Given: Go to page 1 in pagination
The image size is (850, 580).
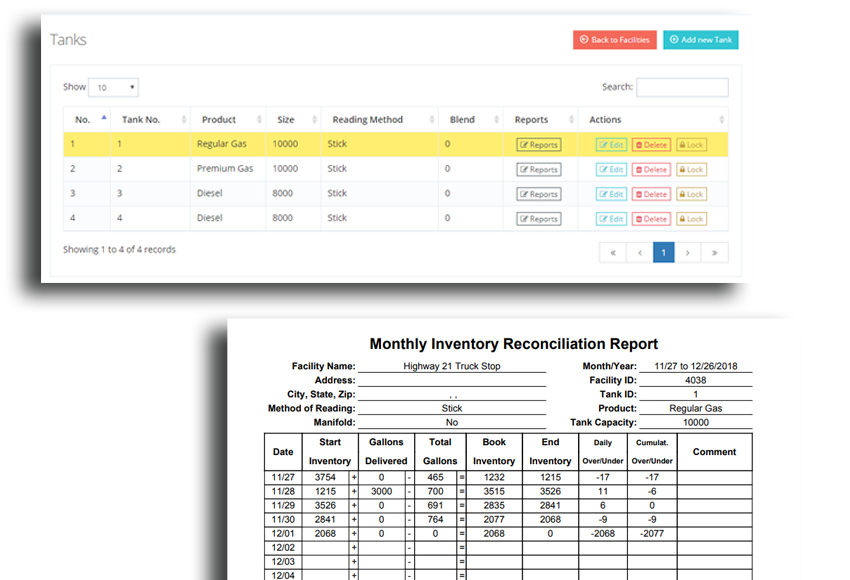Looking at the screenshot, I should (x=663, y=253).
